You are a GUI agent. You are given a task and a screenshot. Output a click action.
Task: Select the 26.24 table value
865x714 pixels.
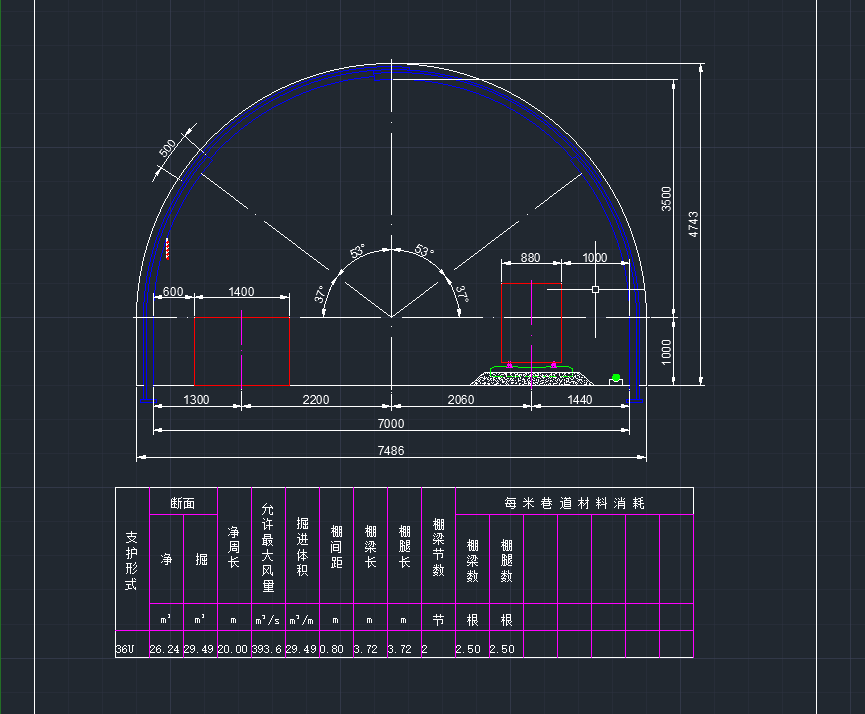coord(165,649)
